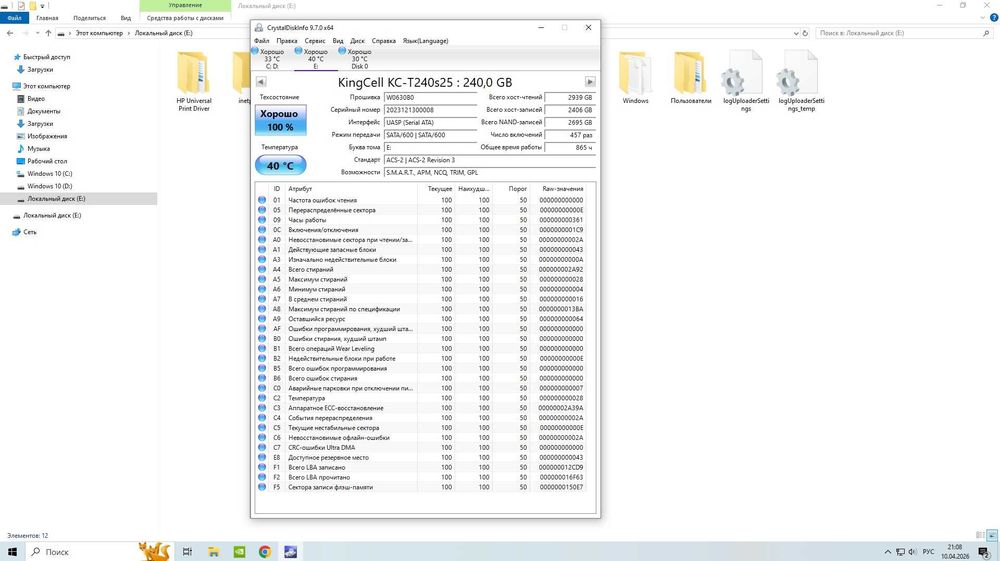Expand the address bar history dropdown

796,33
